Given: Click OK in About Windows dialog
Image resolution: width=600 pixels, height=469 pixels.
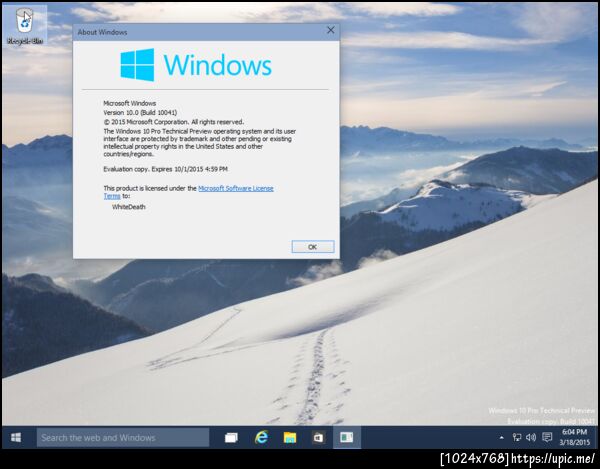Looking at the screenshot, I should pyautogui.click(x=313, y=247).
